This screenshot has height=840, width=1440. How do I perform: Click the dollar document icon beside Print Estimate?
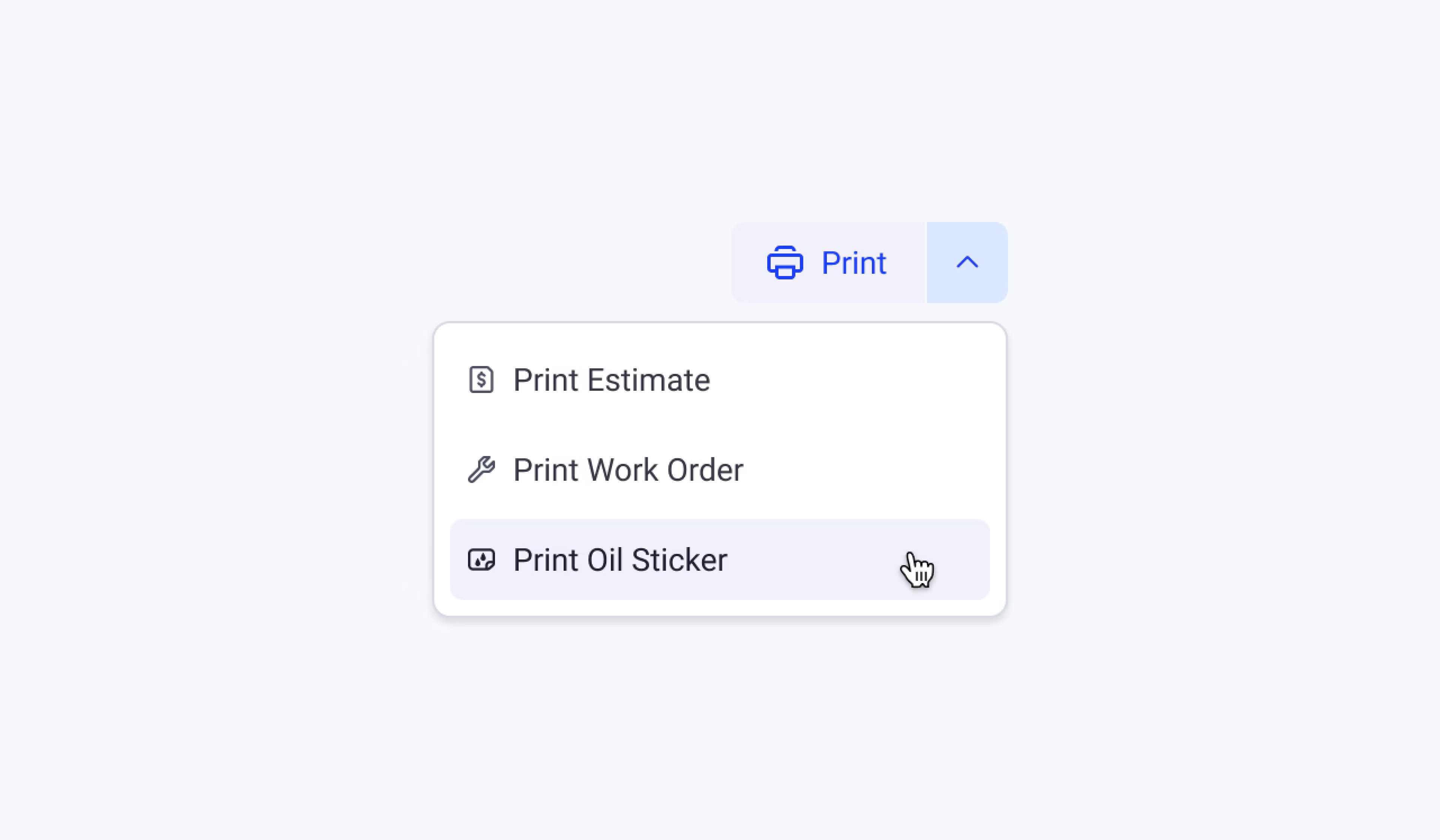click(x=481, y=380)
